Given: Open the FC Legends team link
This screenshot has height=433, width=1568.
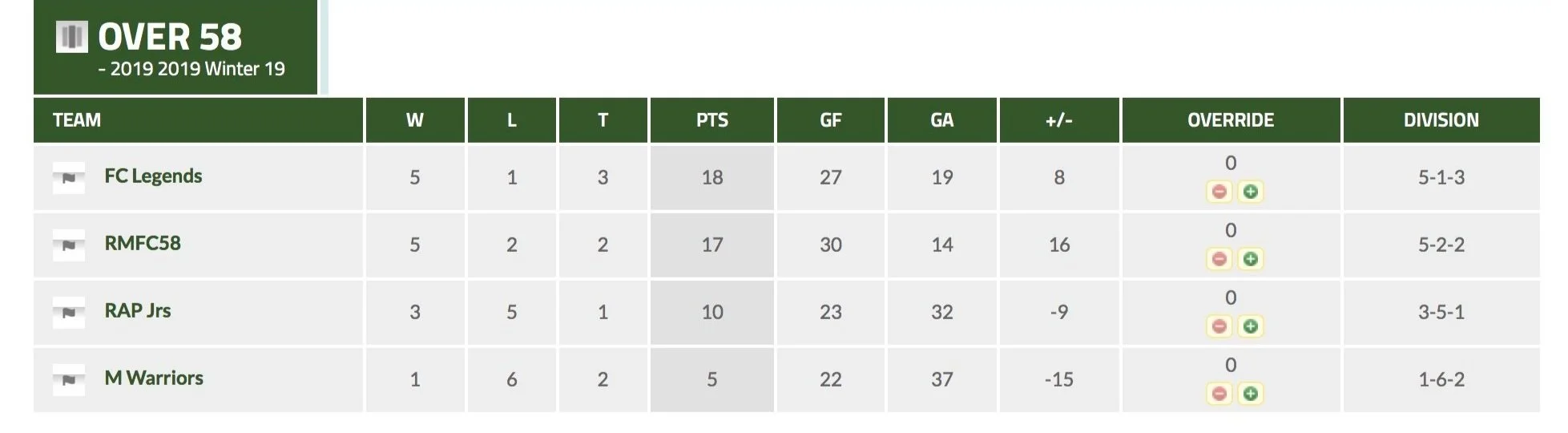Looking at the screenshot, I should (x=153, y=176).
